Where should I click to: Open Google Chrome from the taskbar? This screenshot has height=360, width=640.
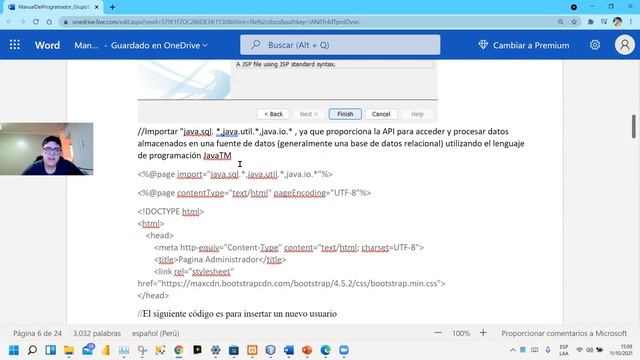click(x=179, y=350)
